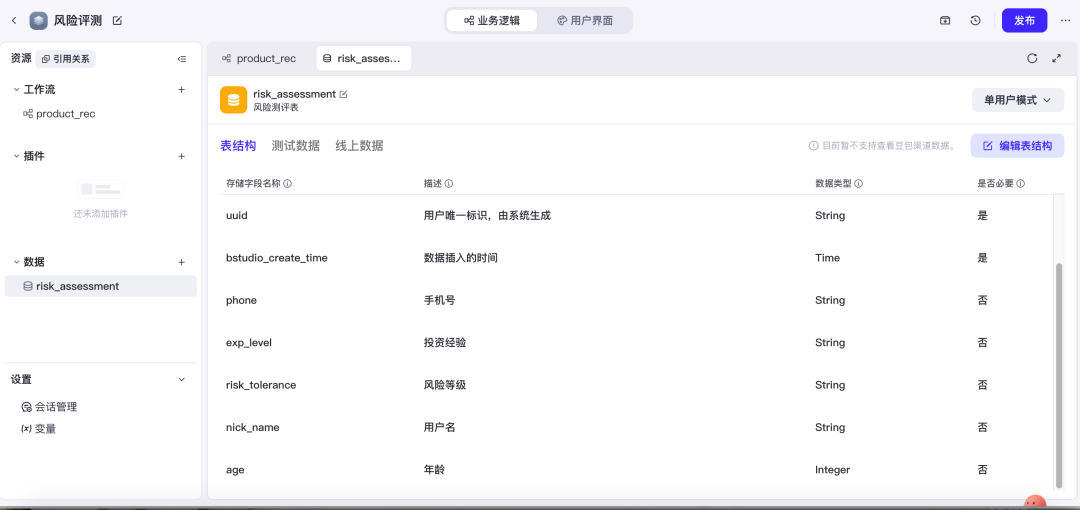Viewport: 1080px width, 510px height.
Task: Collapse the 数据 section
Action: [x=17, y=262]
